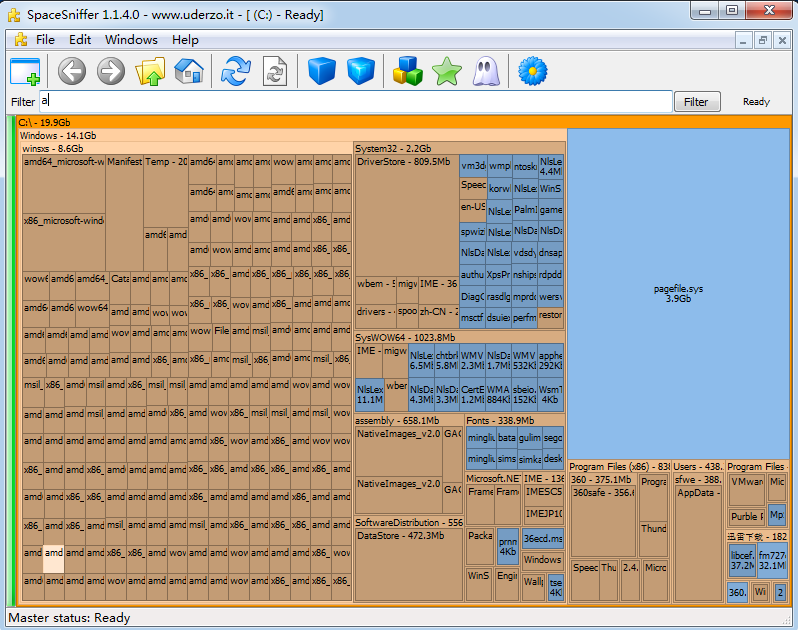This screenshot has width=798, height=630.
Task: Open the File menu
Action: [x=45, y=40]
